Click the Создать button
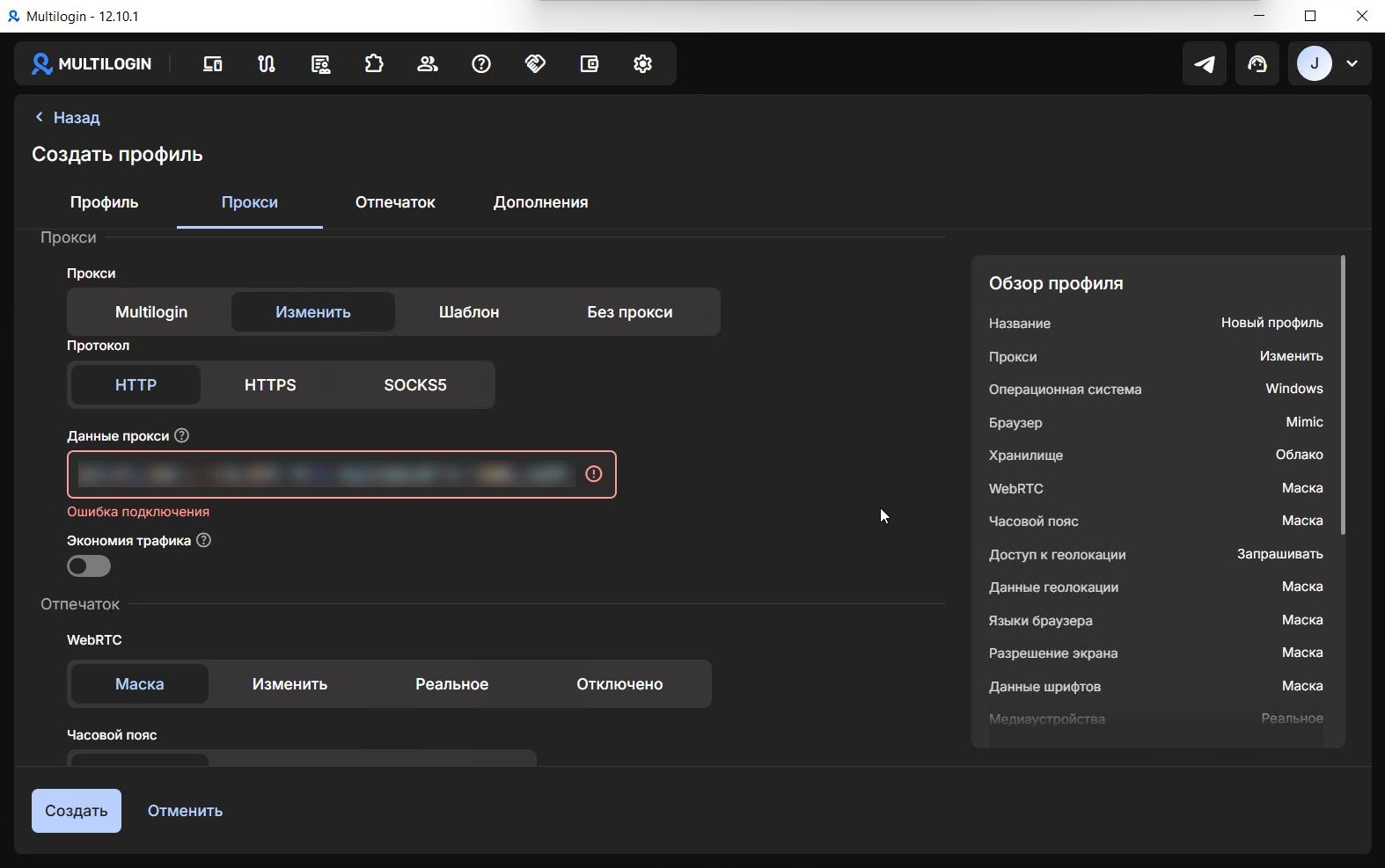This screenshot has height=868, width=1385. click(77, 811)
